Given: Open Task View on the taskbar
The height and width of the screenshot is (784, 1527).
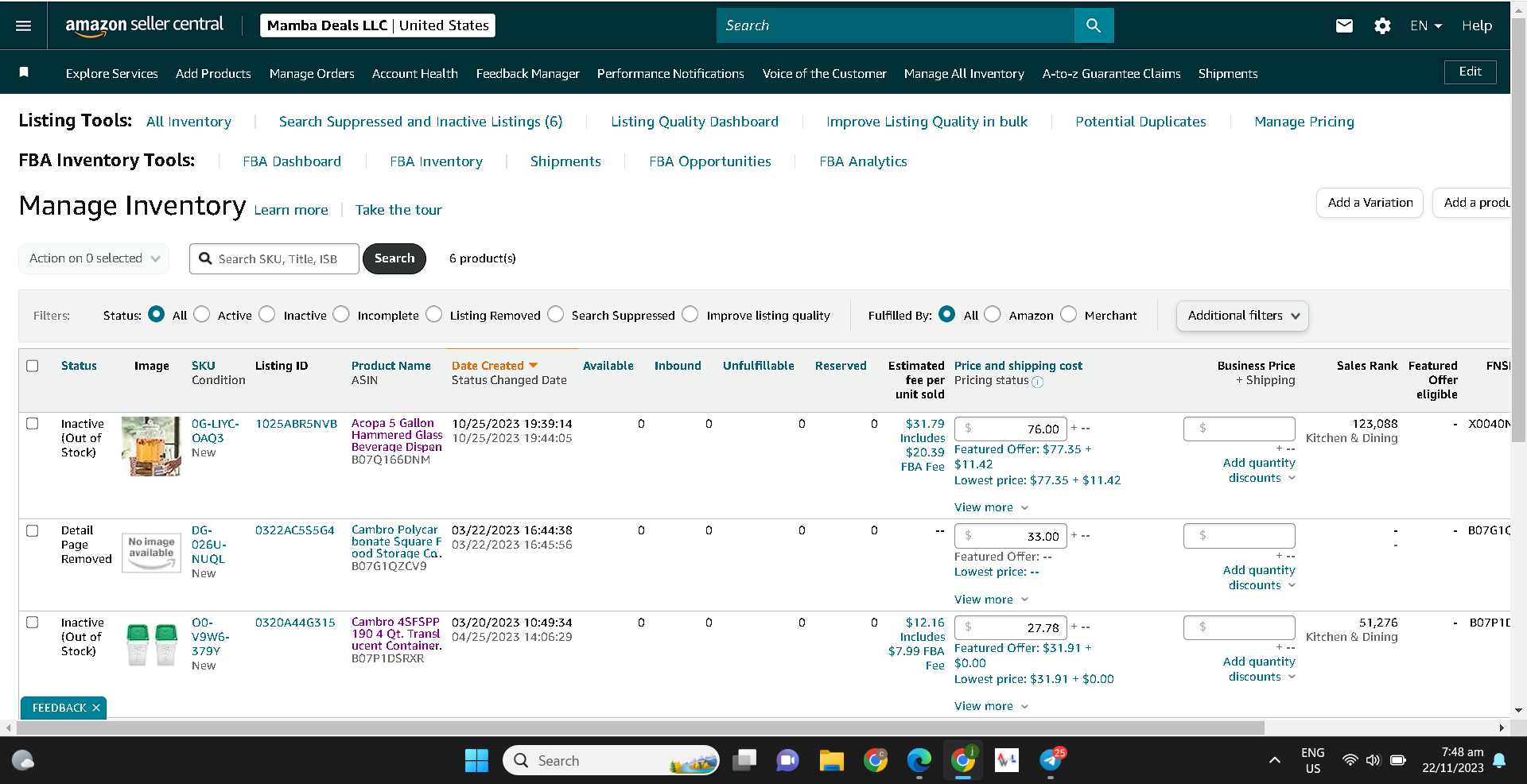Looking at the screenshot, I should 744,761.
